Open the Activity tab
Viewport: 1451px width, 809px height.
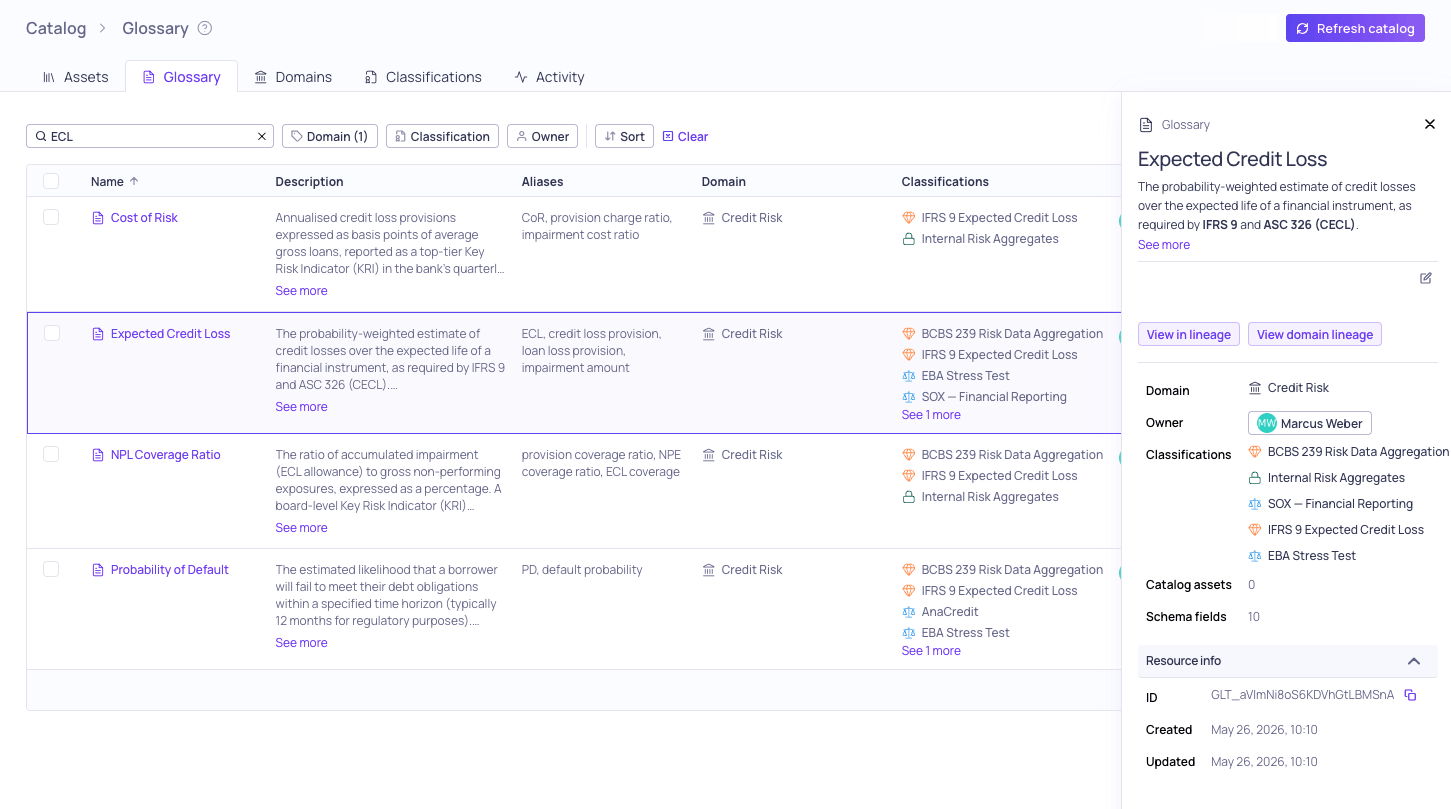(549, 77)
